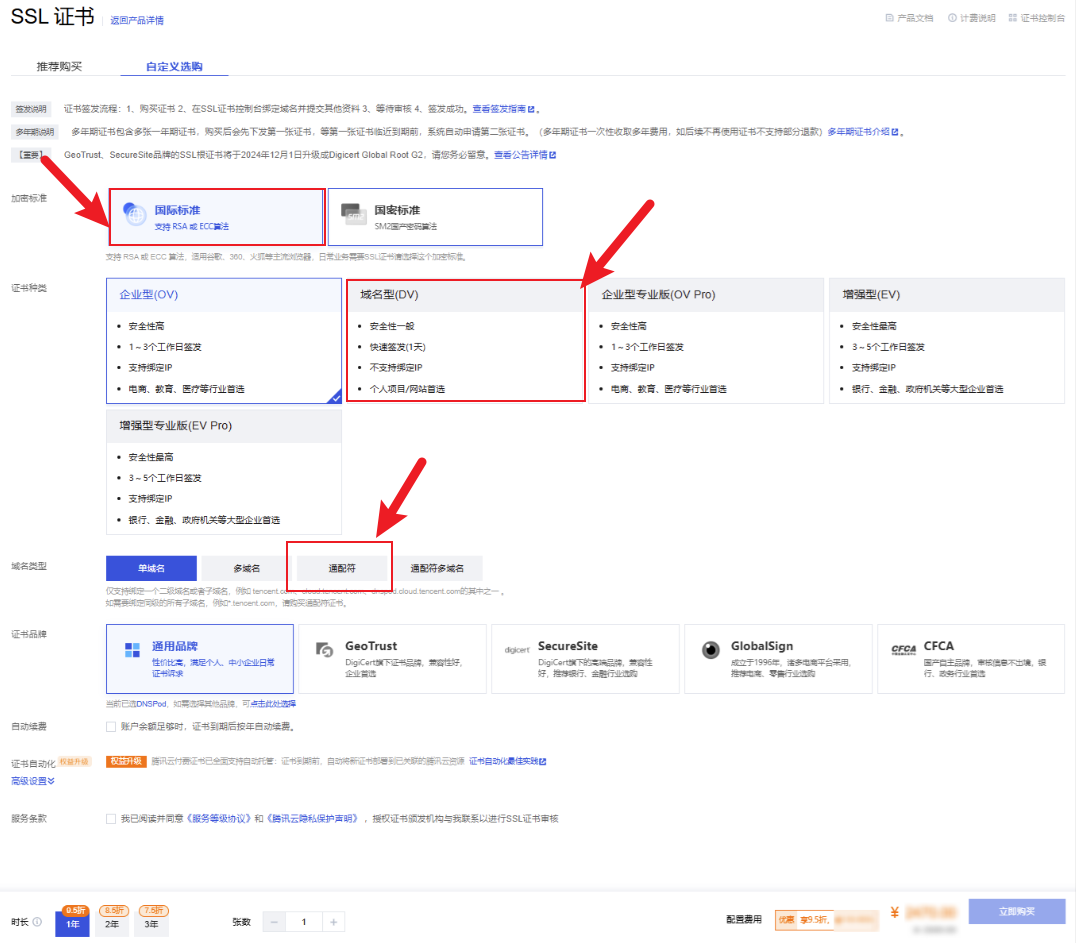Click the 返回产品详情 link
Screen dimensions: 1076x943
point(137,21)
